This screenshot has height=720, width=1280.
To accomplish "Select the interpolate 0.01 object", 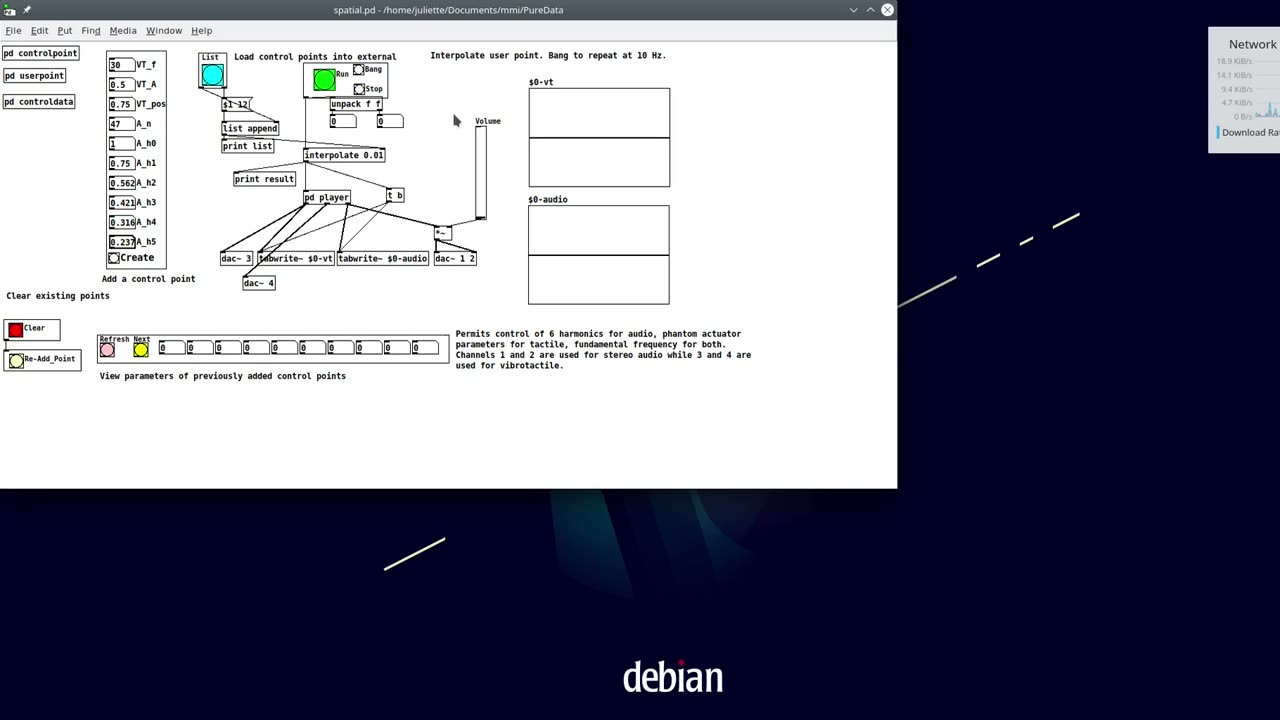I will (x=344, y=155).
